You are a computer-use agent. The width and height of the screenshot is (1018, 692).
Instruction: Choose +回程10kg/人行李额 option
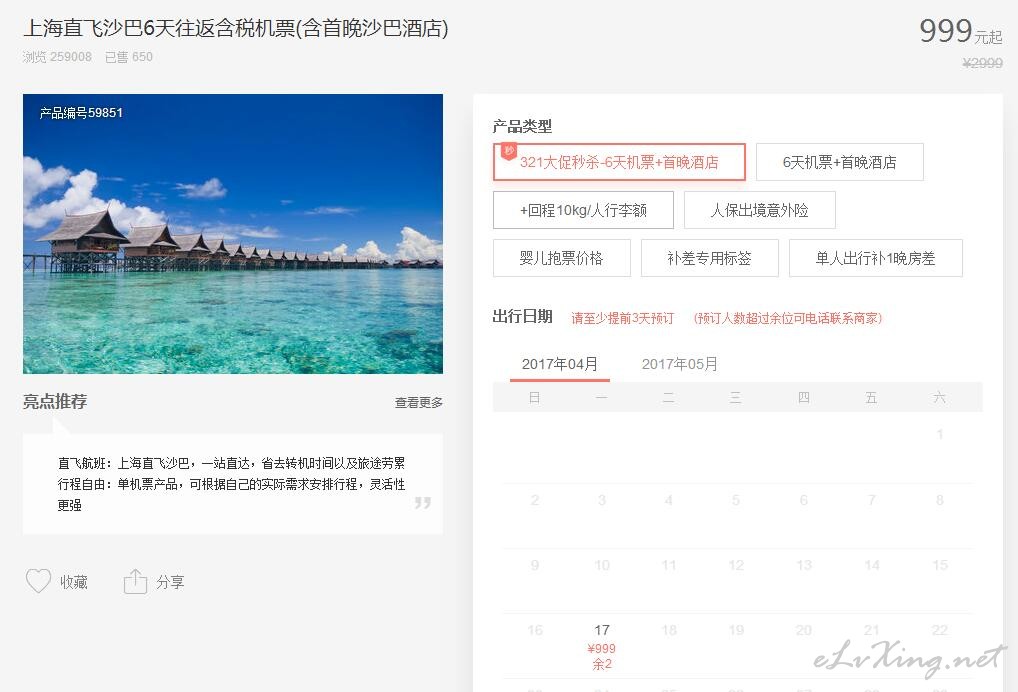[x=583, y=210]
